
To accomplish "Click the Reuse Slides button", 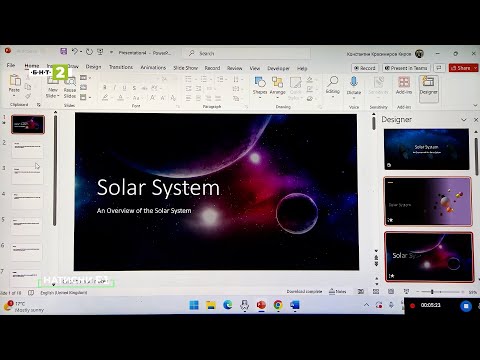I will (x=70, y=87).
